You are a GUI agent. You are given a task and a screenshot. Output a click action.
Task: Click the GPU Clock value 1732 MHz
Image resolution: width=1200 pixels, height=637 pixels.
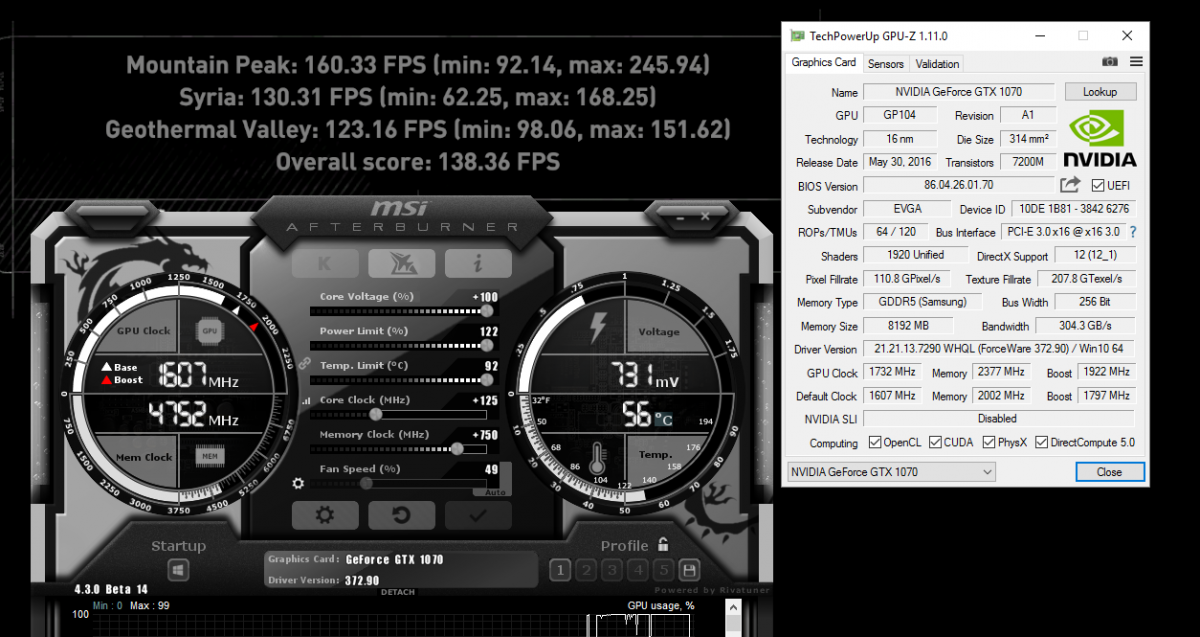coord(893,372)
